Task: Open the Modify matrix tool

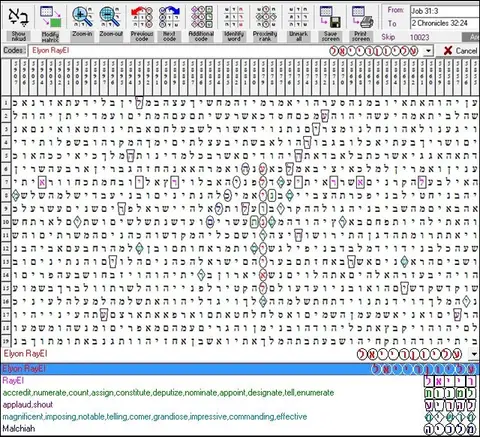Action: pyautogui.click(x=50, y=17)
